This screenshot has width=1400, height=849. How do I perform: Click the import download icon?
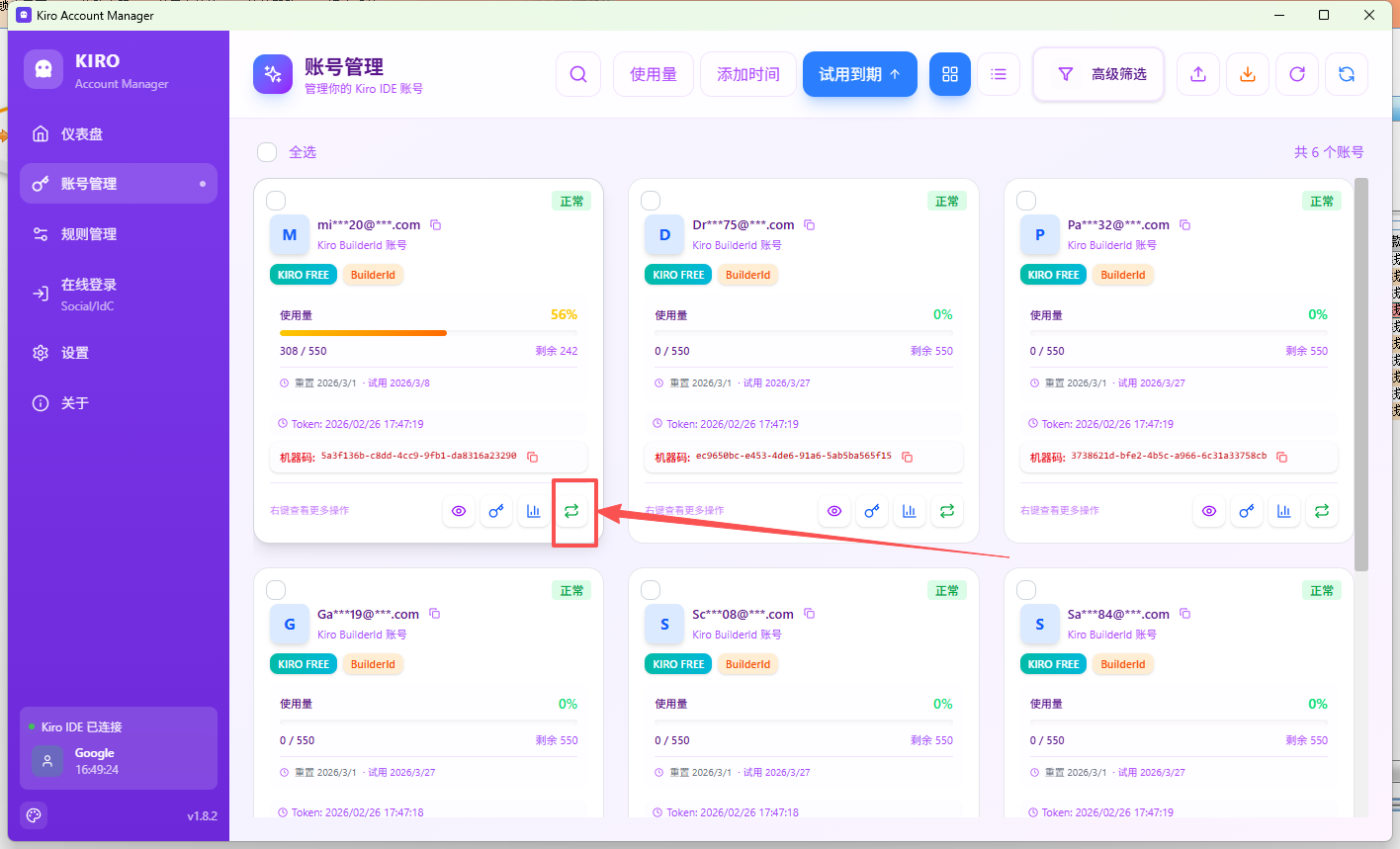point(1248,74)
